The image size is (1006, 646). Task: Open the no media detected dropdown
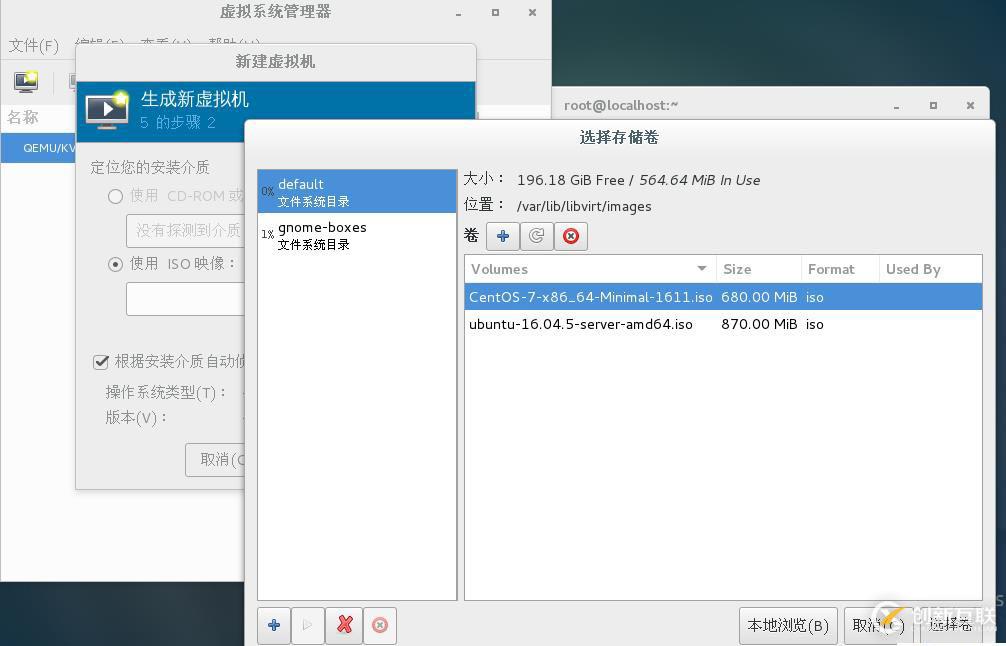pos(185,230)
